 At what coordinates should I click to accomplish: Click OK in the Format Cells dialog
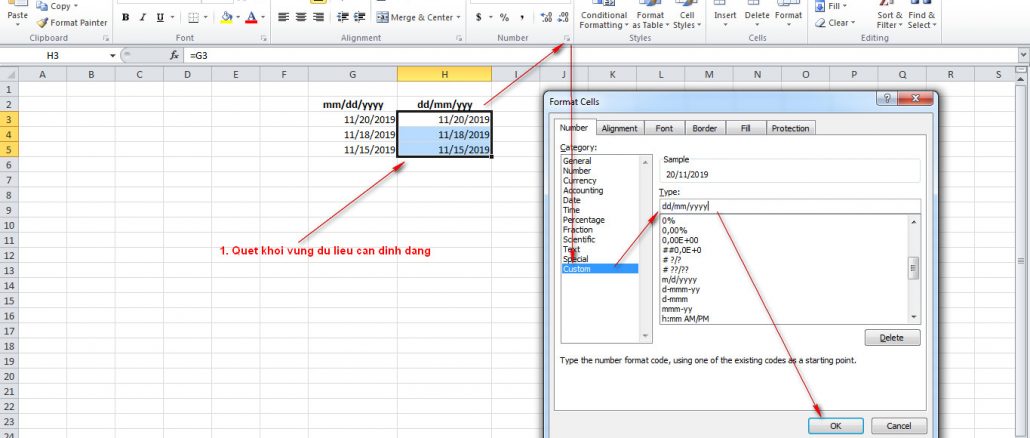point(835,426)
